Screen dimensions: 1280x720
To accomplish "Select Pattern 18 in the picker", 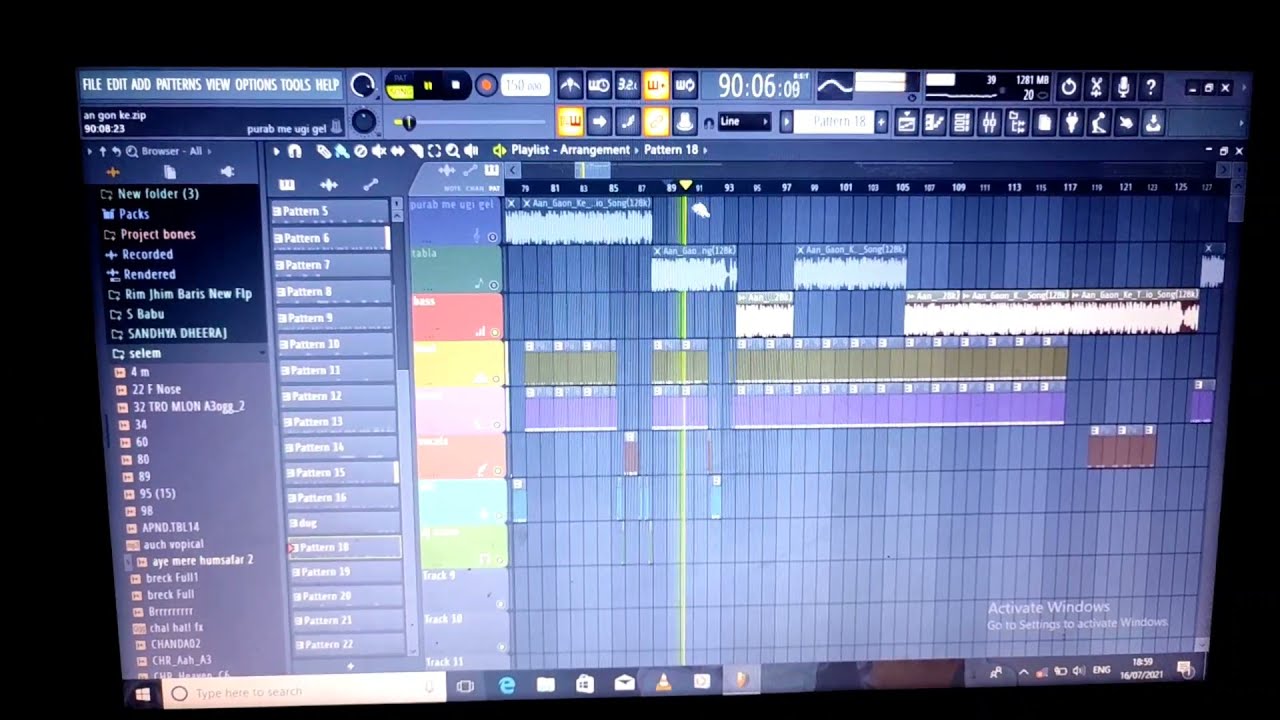I will coord(344,547).
